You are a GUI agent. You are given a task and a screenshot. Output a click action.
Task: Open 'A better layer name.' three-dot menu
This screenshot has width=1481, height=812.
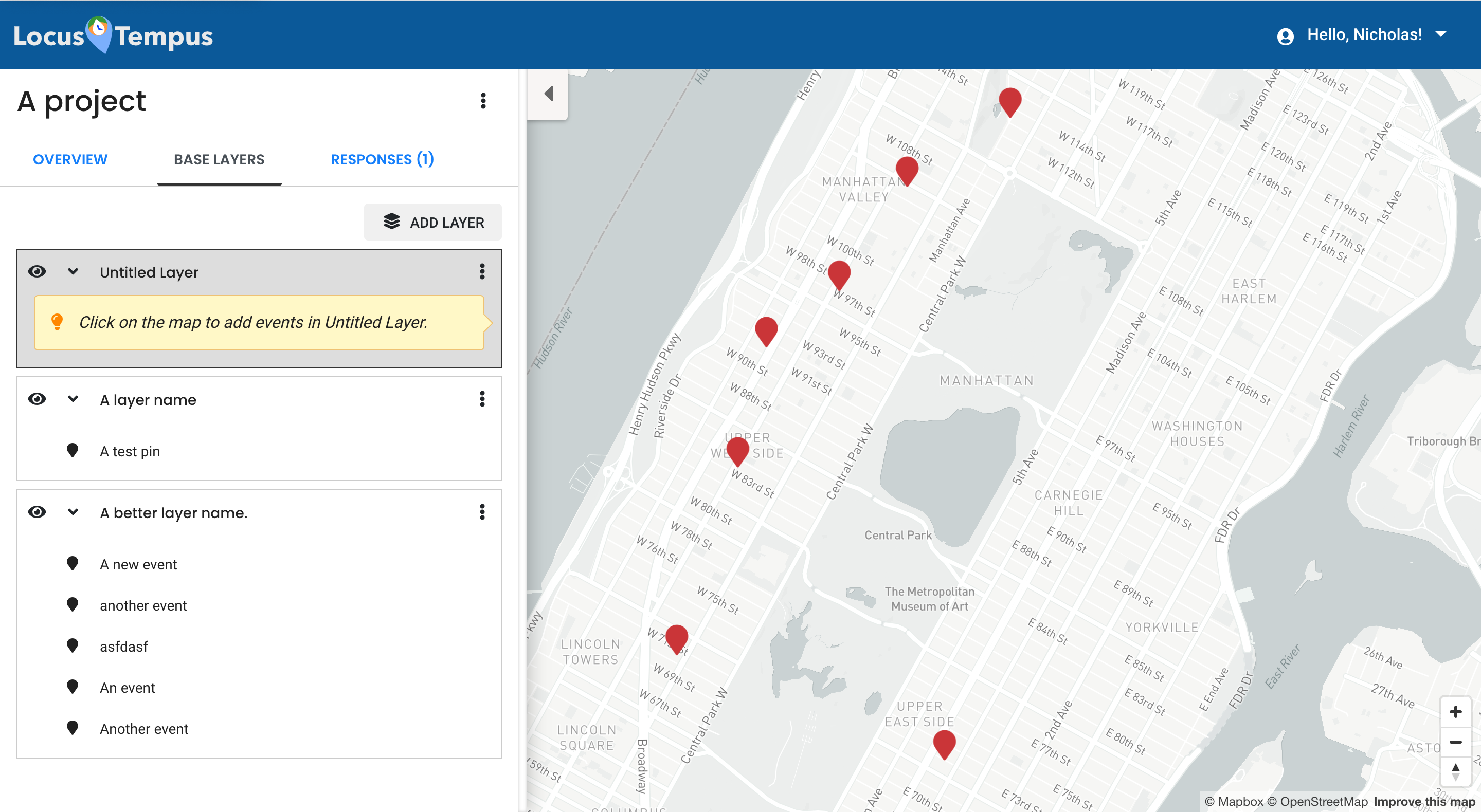point(482,512)
